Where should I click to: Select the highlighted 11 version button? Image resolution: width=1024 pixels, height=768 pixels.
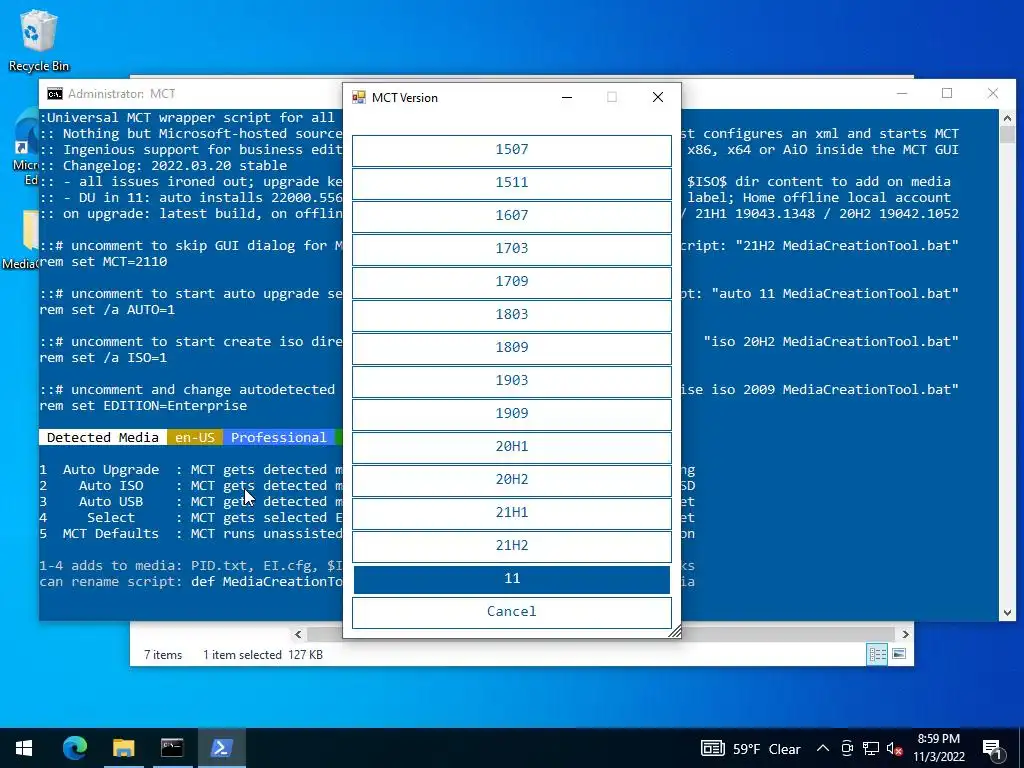click(x=511, y=579)
